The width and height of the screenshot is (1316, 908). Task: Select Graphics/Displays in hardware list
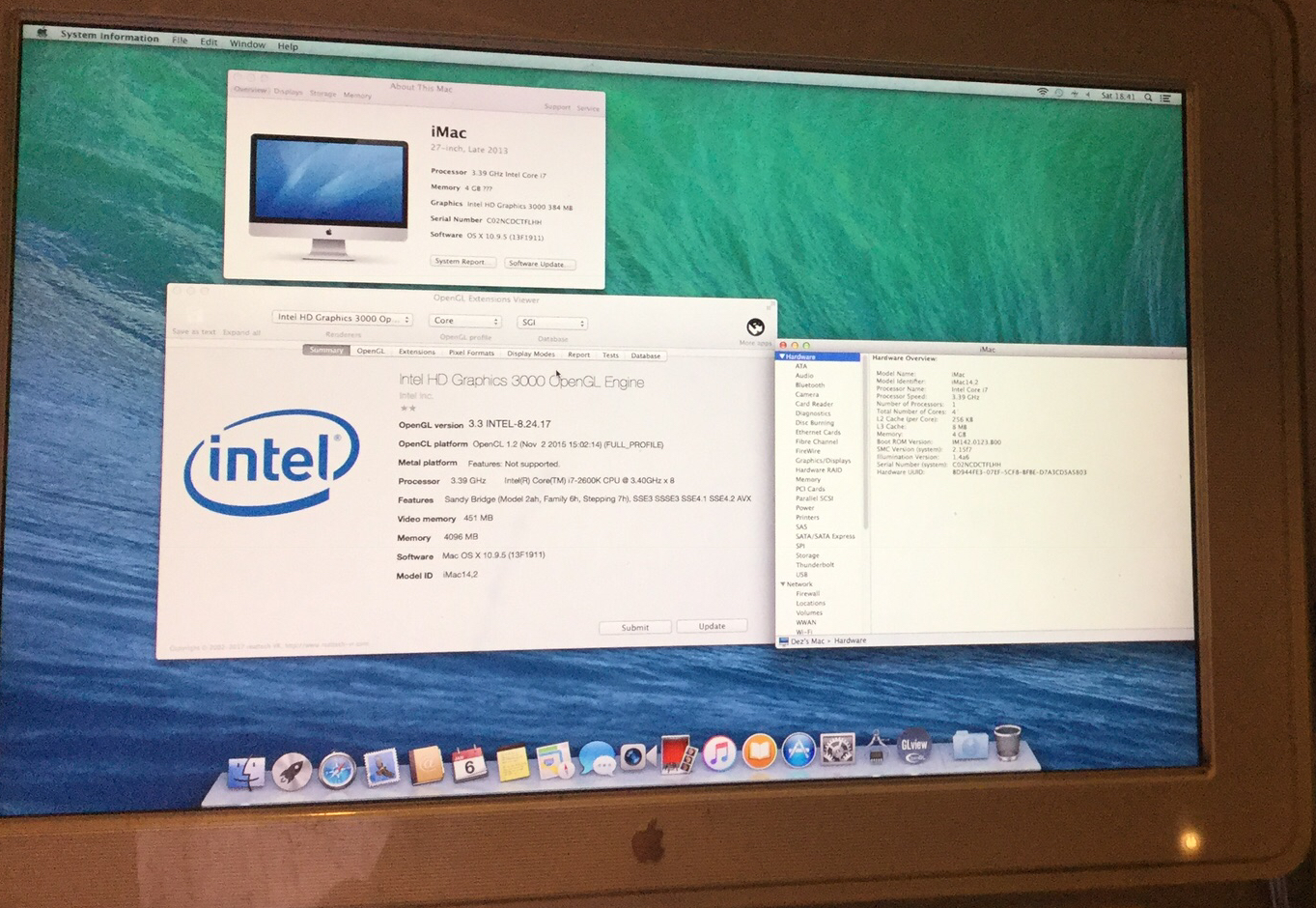point(823,461)
